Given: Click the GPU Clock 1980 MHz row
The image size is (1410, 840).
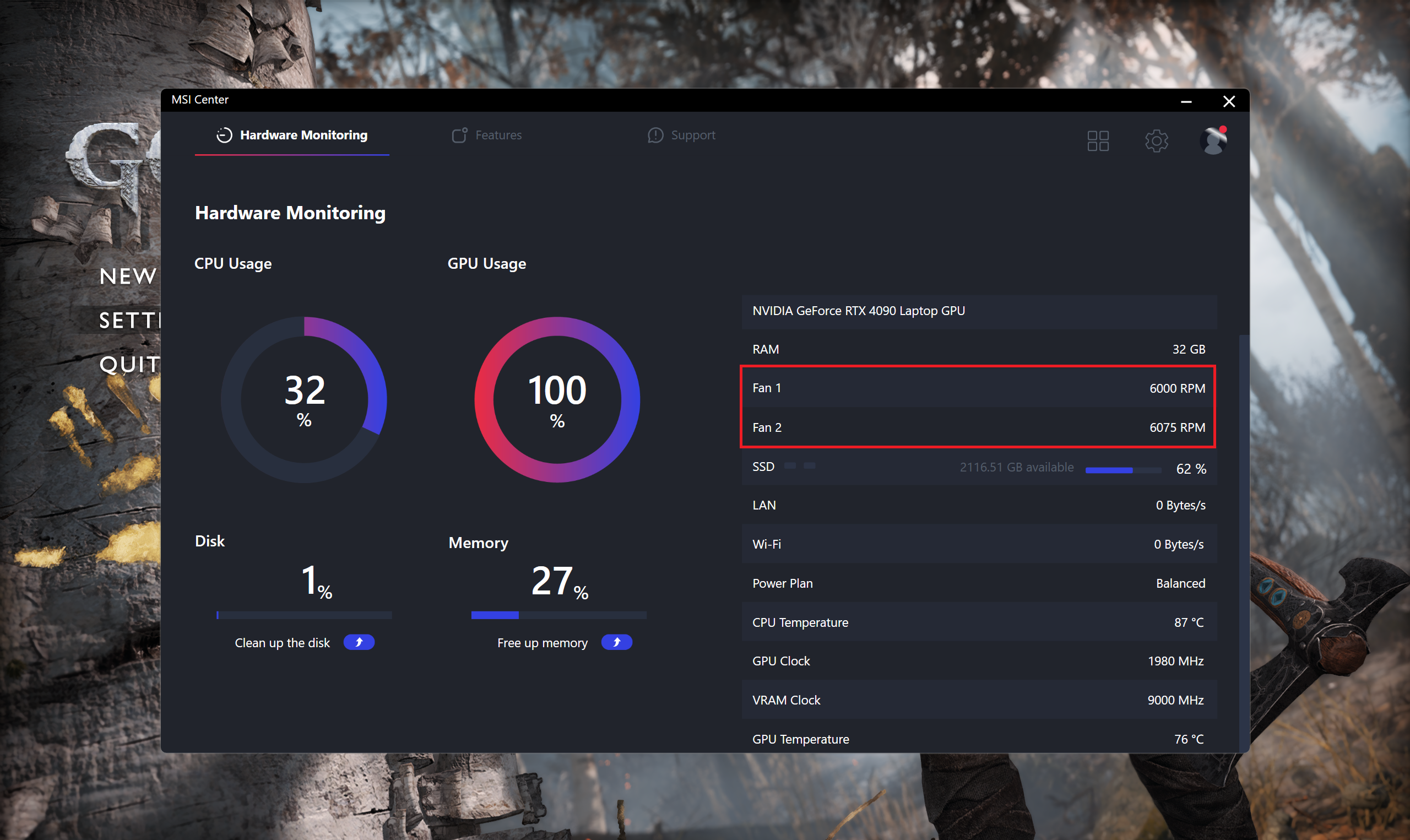Looking at the screenshot, I should coord(979,661).
